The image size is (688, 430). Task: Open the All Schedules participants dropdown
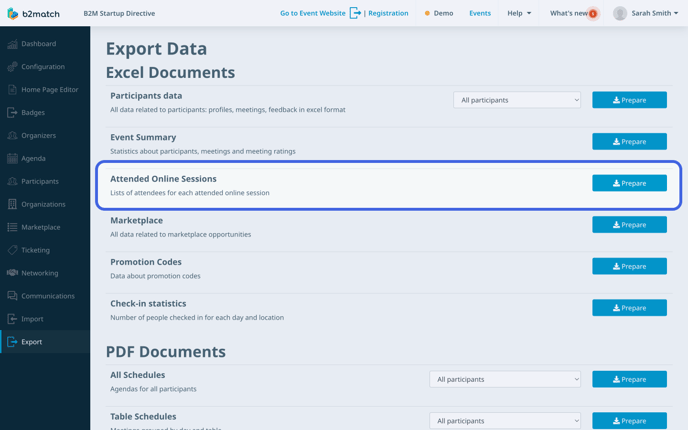coord(505,379)
